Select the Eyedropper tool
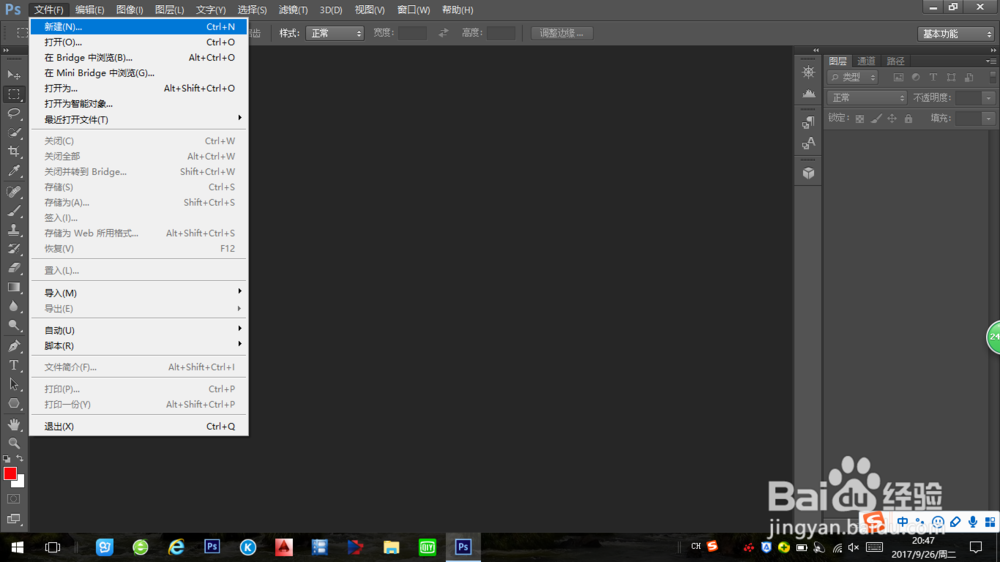Screen dimensions: 1000x562 click(x=13, y=171)
